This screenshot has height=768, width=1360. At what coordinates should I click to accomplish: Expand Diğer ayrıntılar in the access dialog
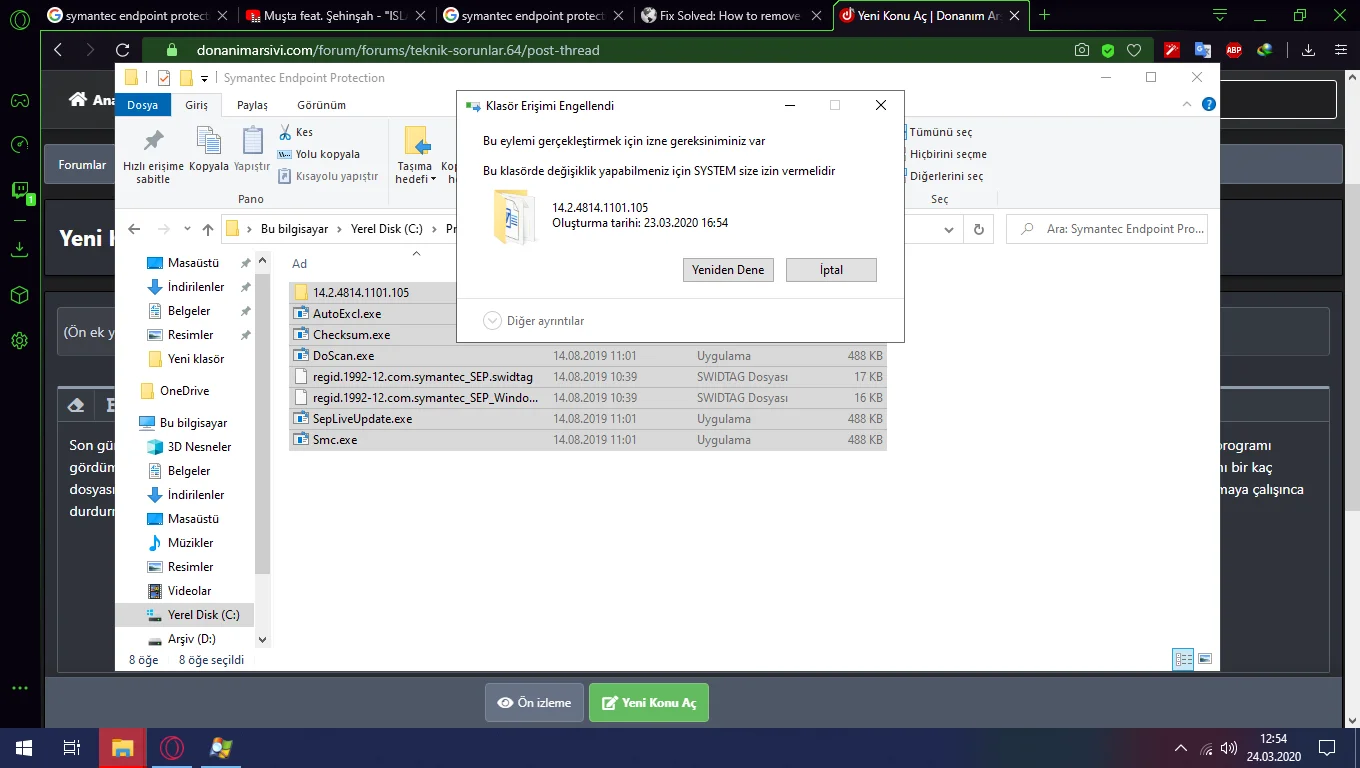coord(534,321)
